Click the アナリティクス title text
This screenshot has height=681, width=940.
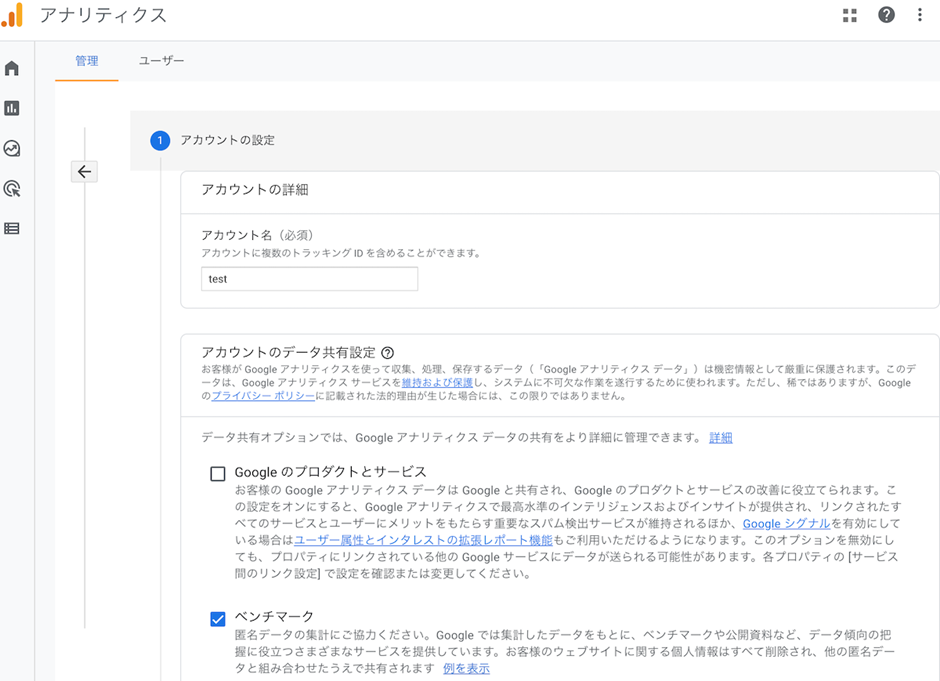pyautogui.click(x=103, y=15)
